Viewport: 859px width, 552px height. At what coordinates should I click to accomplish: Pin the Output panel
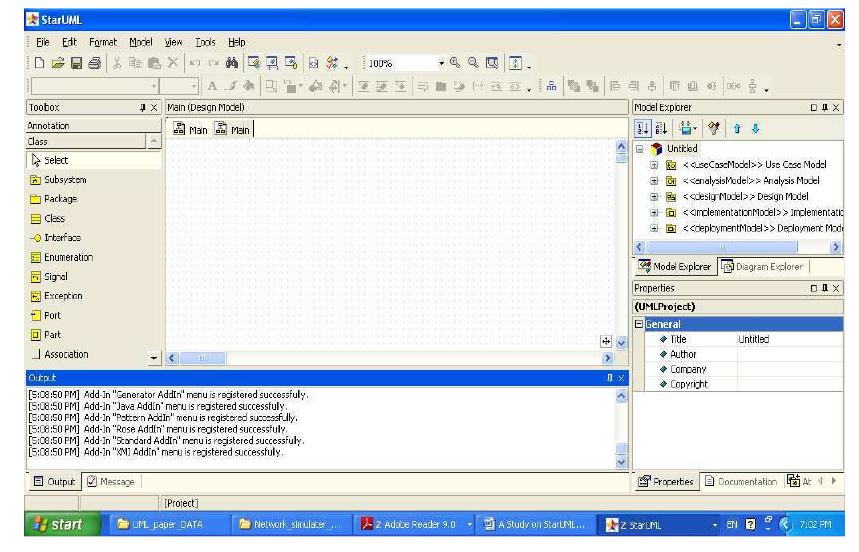(610, 378)
